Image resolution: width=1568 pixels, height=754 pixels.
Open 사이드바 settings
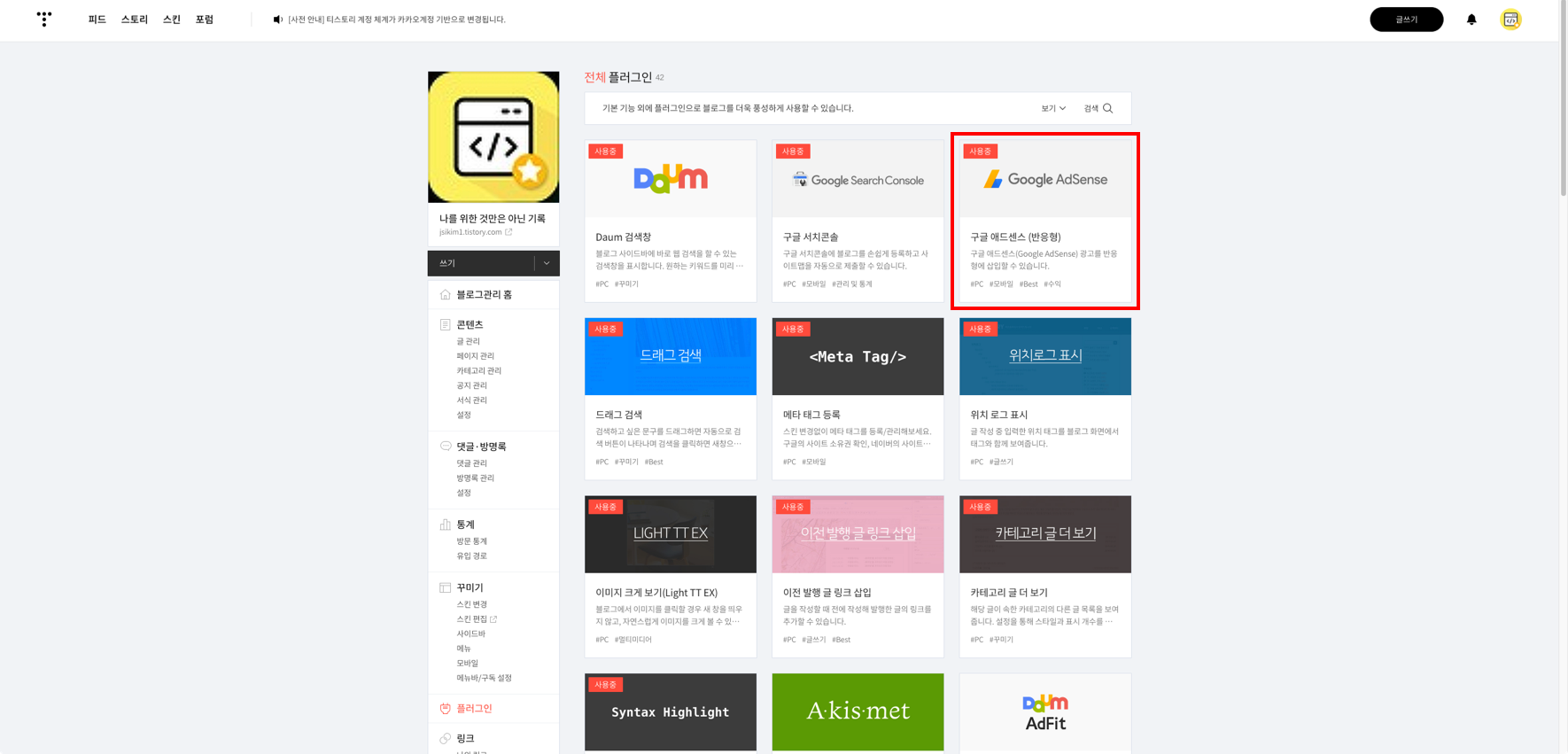(x=470, y=634)
